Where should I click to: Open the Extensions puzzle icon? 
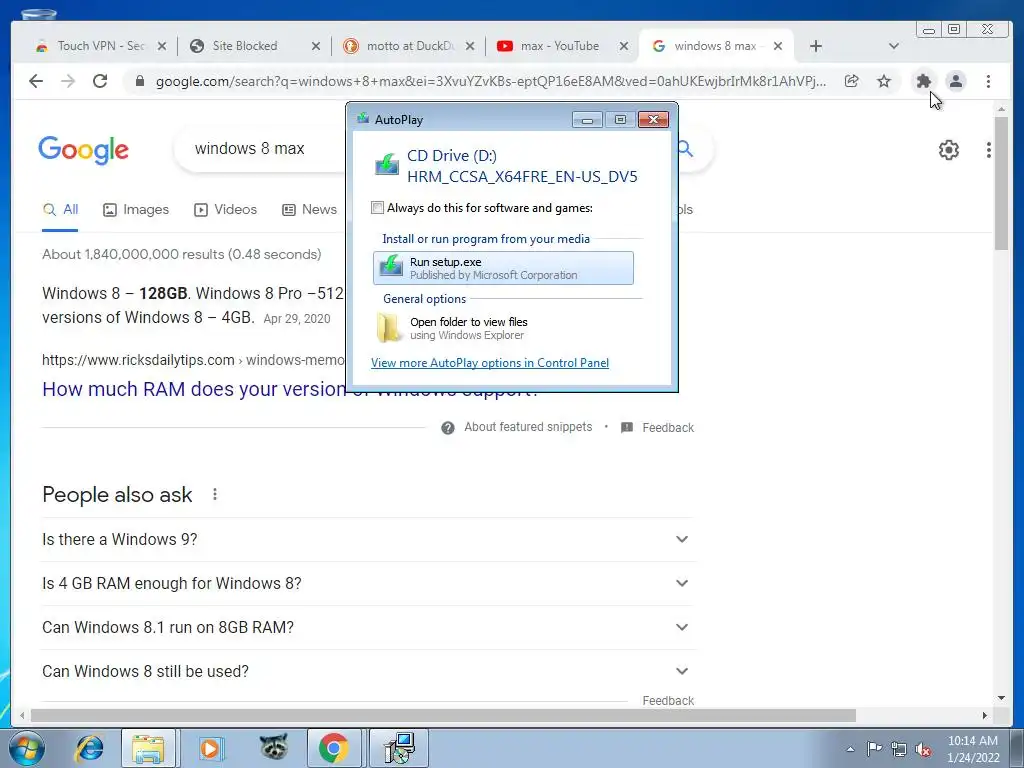tap(923, 81)
